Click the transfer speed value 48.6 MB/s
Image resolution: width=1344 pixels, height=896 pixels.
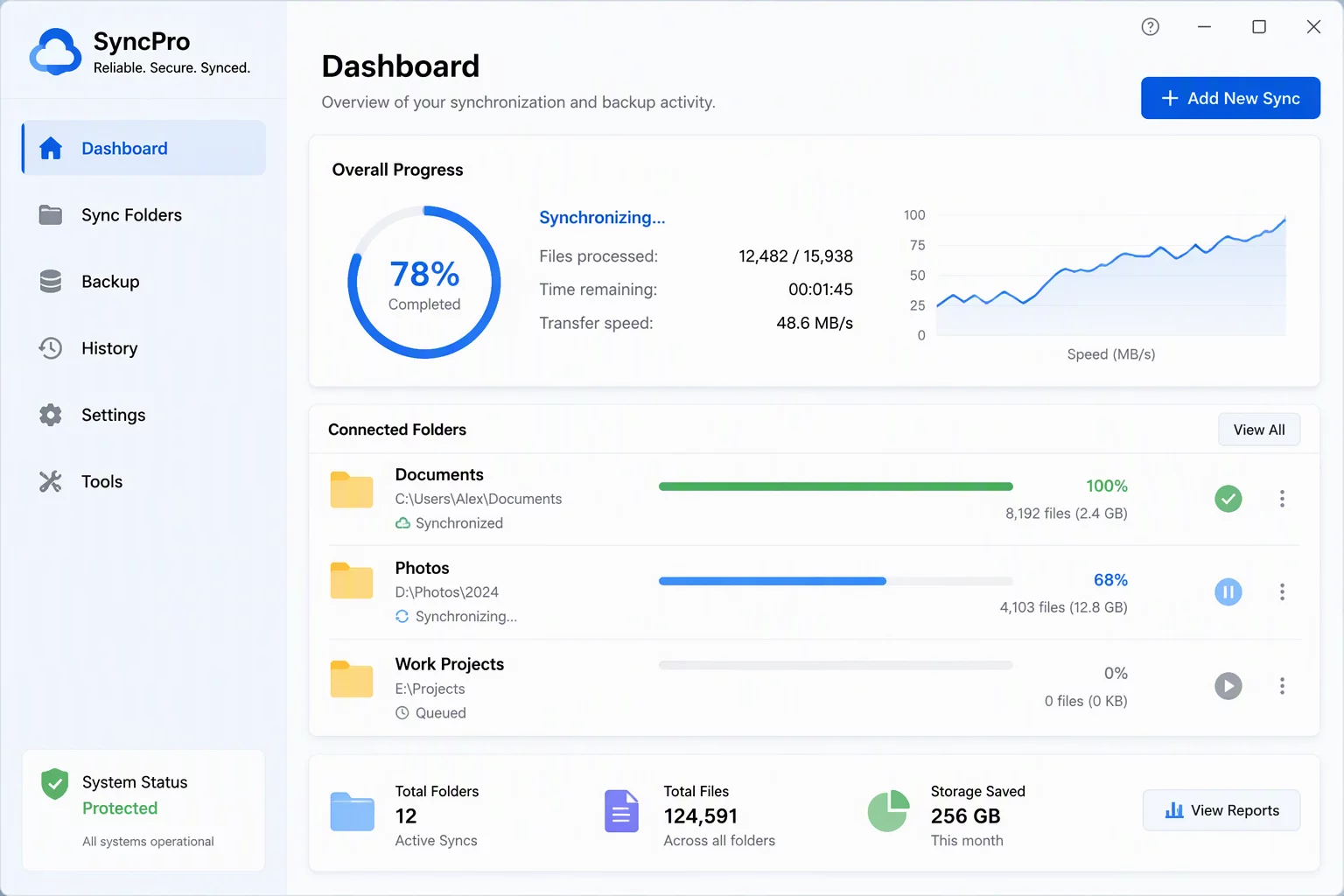(815, 323)
